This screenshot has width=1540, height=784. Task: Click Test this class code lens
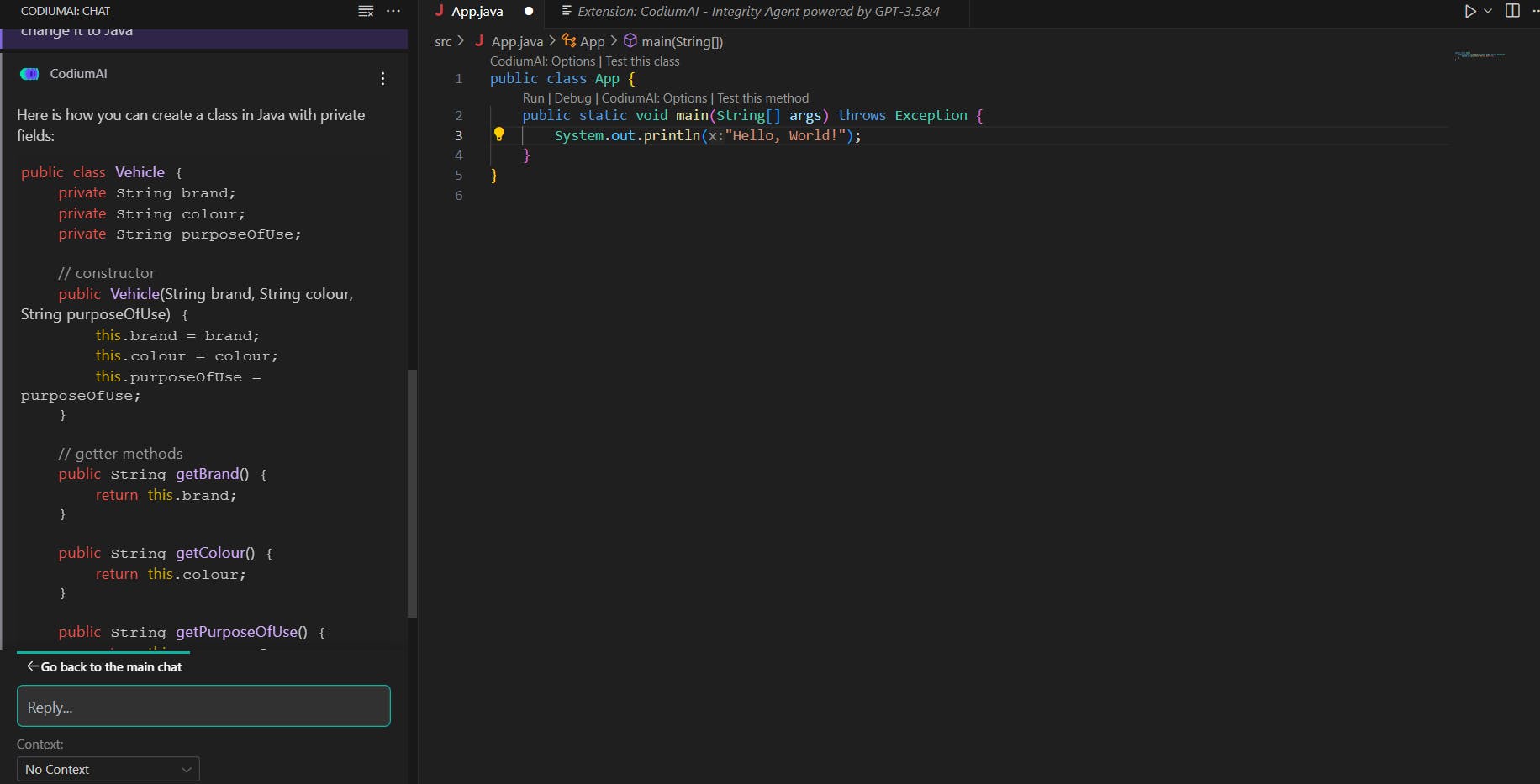click(642, 61)
